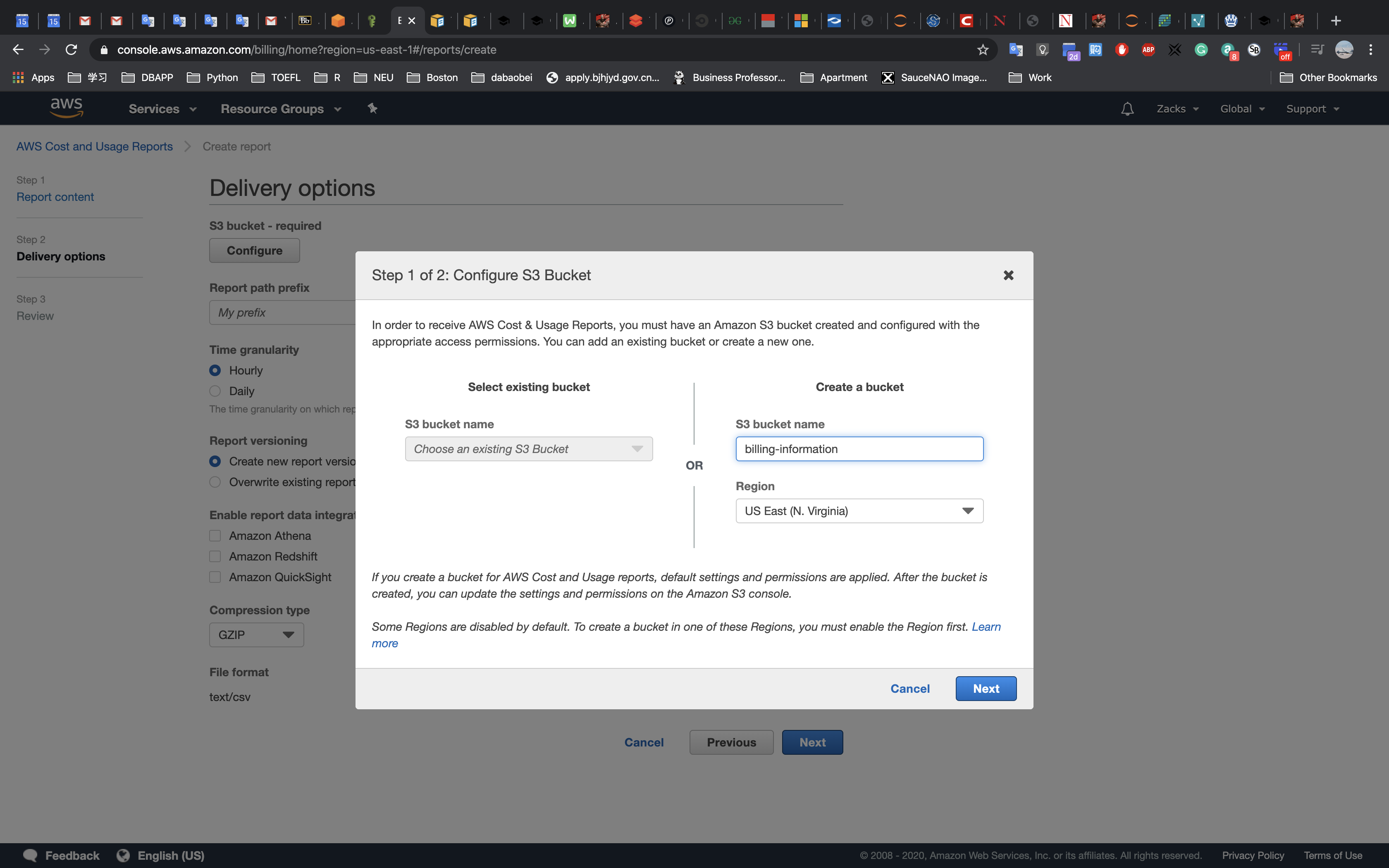Open the Support menu

coord(1312,109)
